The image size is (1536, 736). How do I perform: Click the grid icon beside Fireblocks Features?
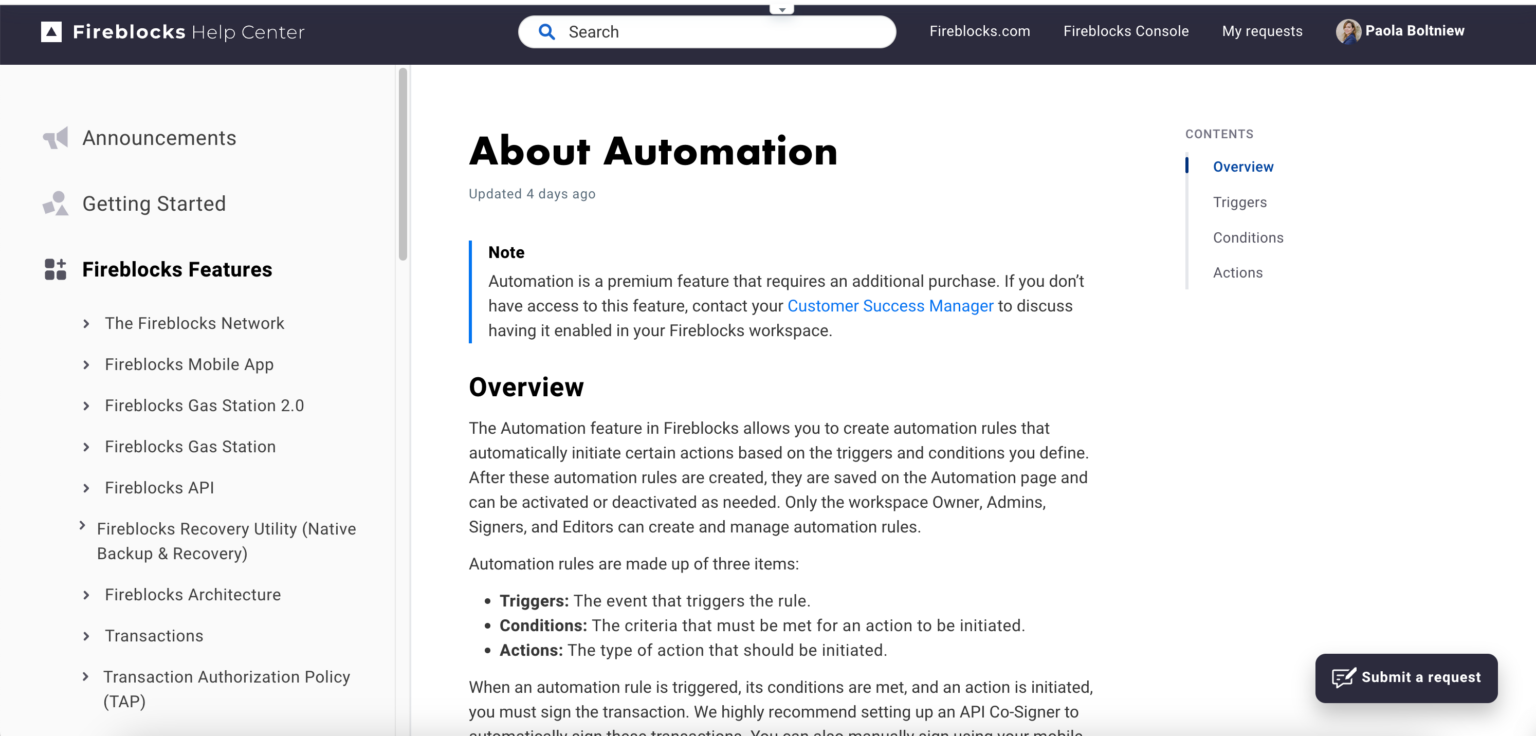click(55, 268)
